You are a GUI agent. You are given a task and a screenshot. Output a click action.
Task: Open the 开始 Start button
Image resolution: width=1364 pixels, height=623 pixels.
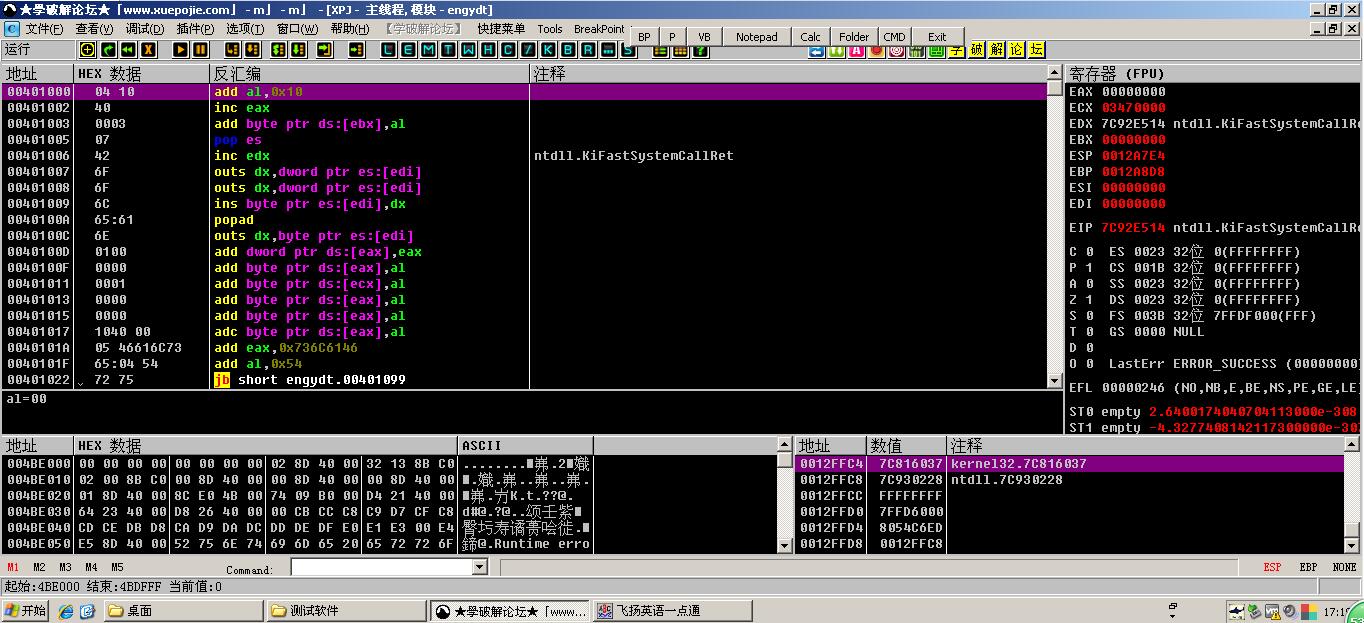[x=26, y=610]
